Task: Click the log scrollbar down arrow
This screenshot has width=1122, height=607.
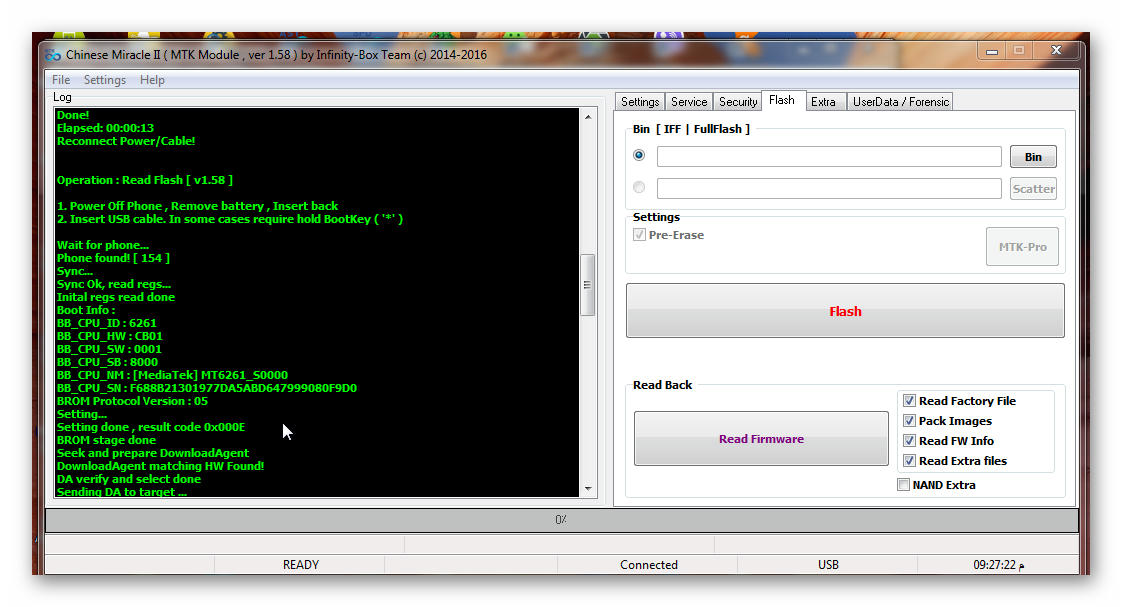Action: 588,489
